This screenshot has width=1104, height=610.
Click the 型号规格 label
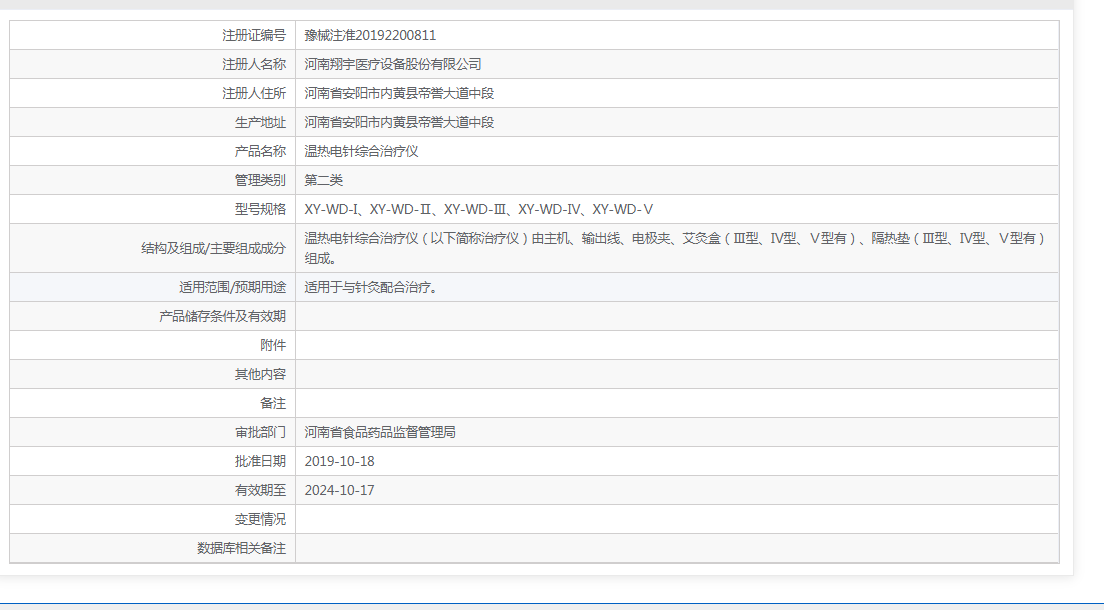coord(261,209)
